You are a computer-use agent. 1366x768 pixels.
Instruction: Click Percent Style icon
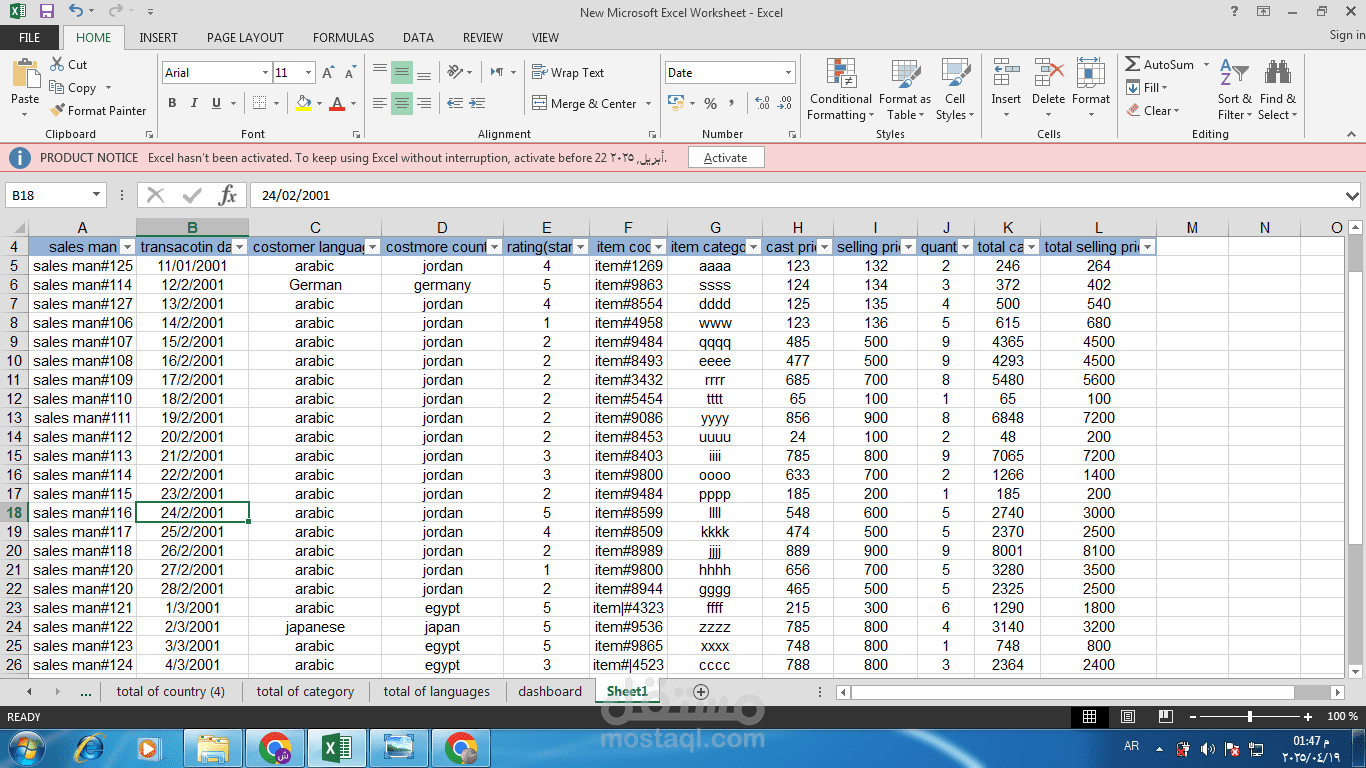click(x=710, y=103)
